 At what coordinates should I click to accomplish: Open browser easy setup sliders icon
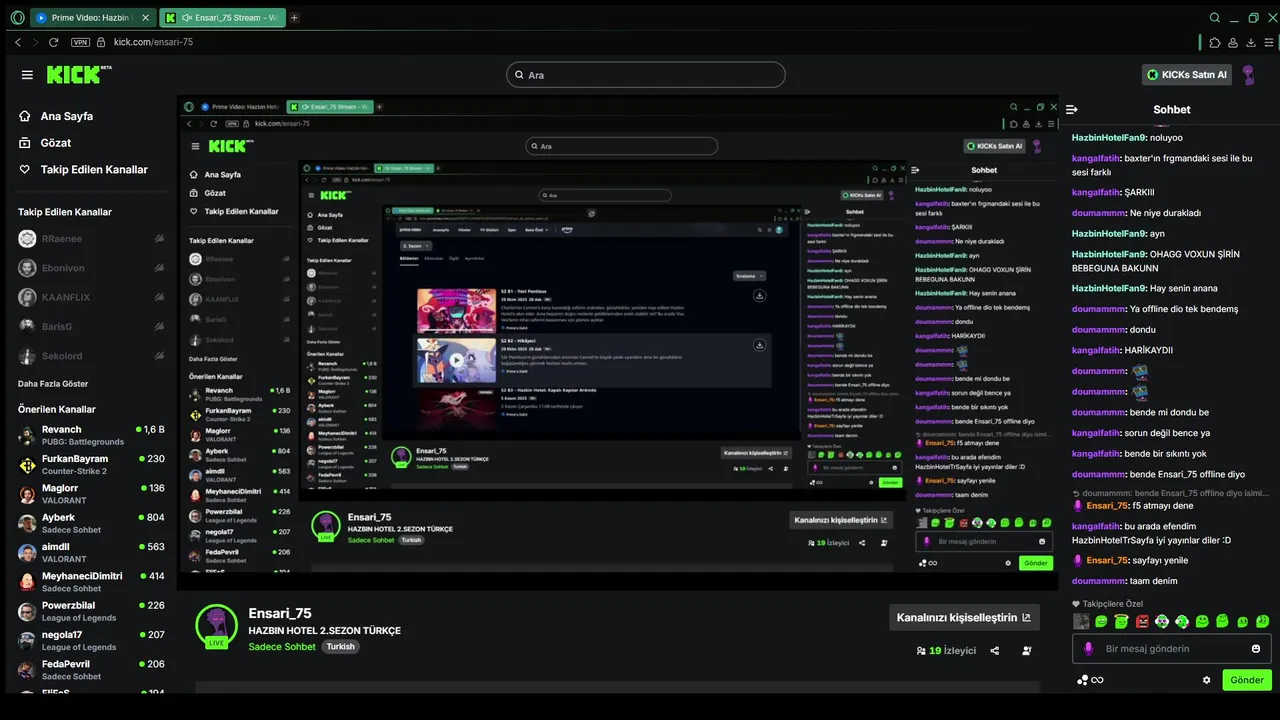tap(1270, 42)
